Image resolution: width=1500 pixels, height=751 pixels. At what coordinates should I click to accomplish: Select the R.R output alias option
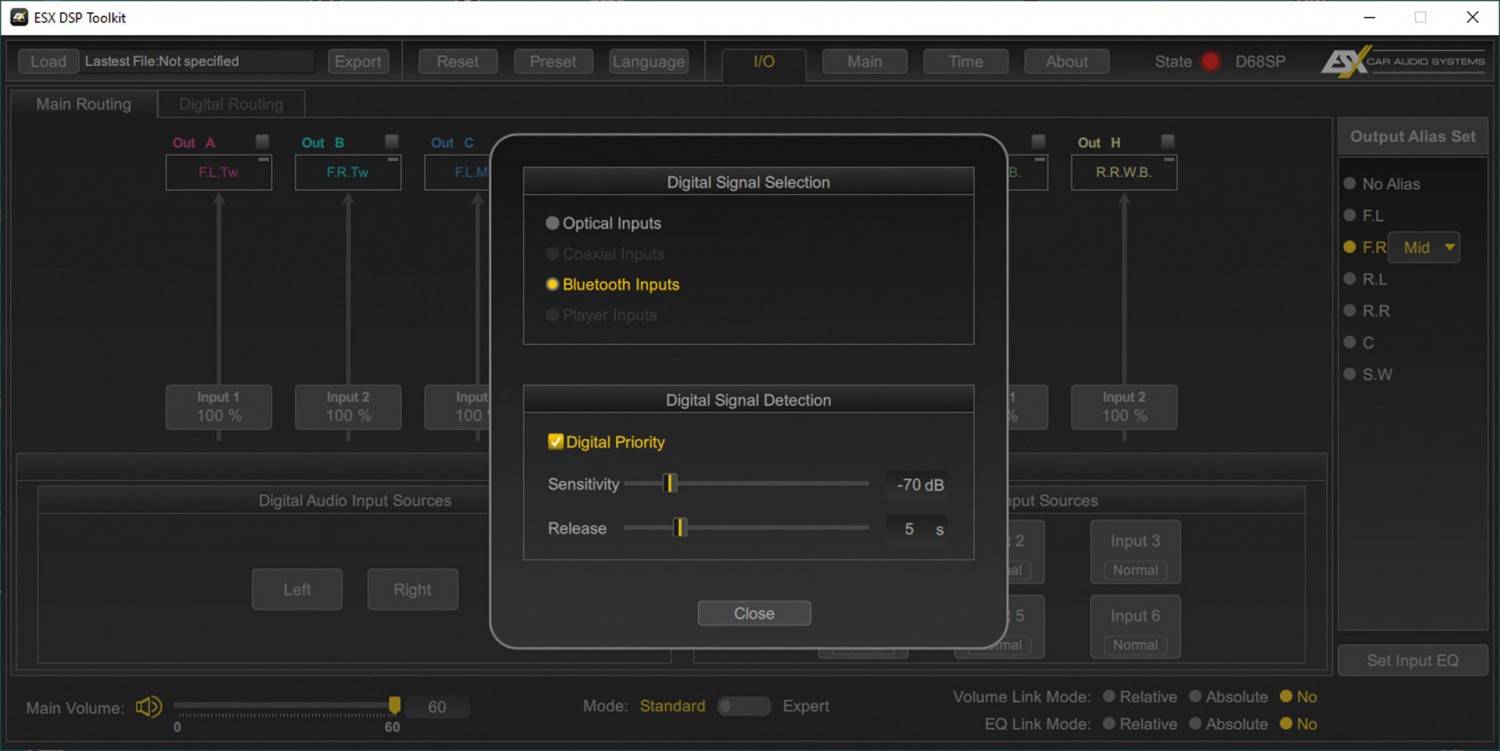click(x=1366, y=311)
